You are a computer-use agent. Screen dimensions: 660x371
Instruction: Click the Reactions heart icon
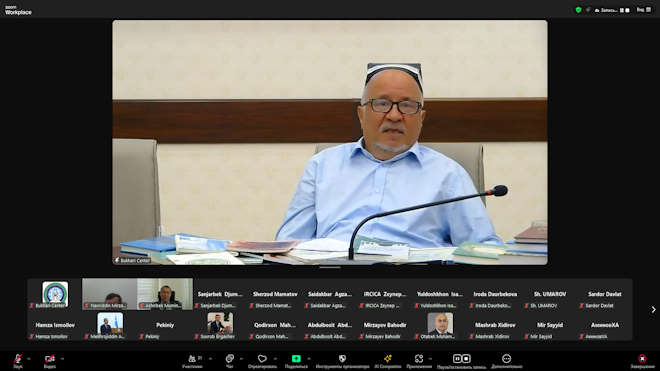(x=262, y=359)
